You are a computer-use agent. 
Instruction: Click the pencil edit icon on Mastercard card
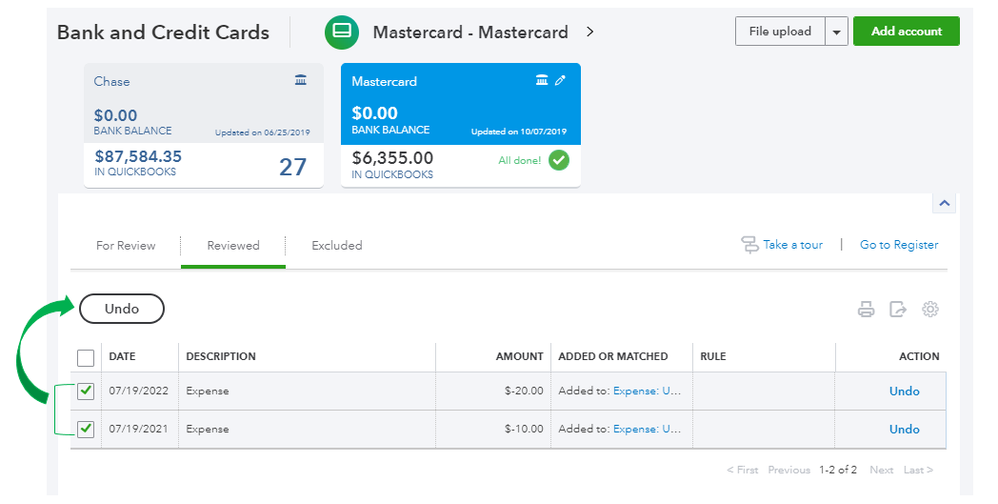(560, 81)
